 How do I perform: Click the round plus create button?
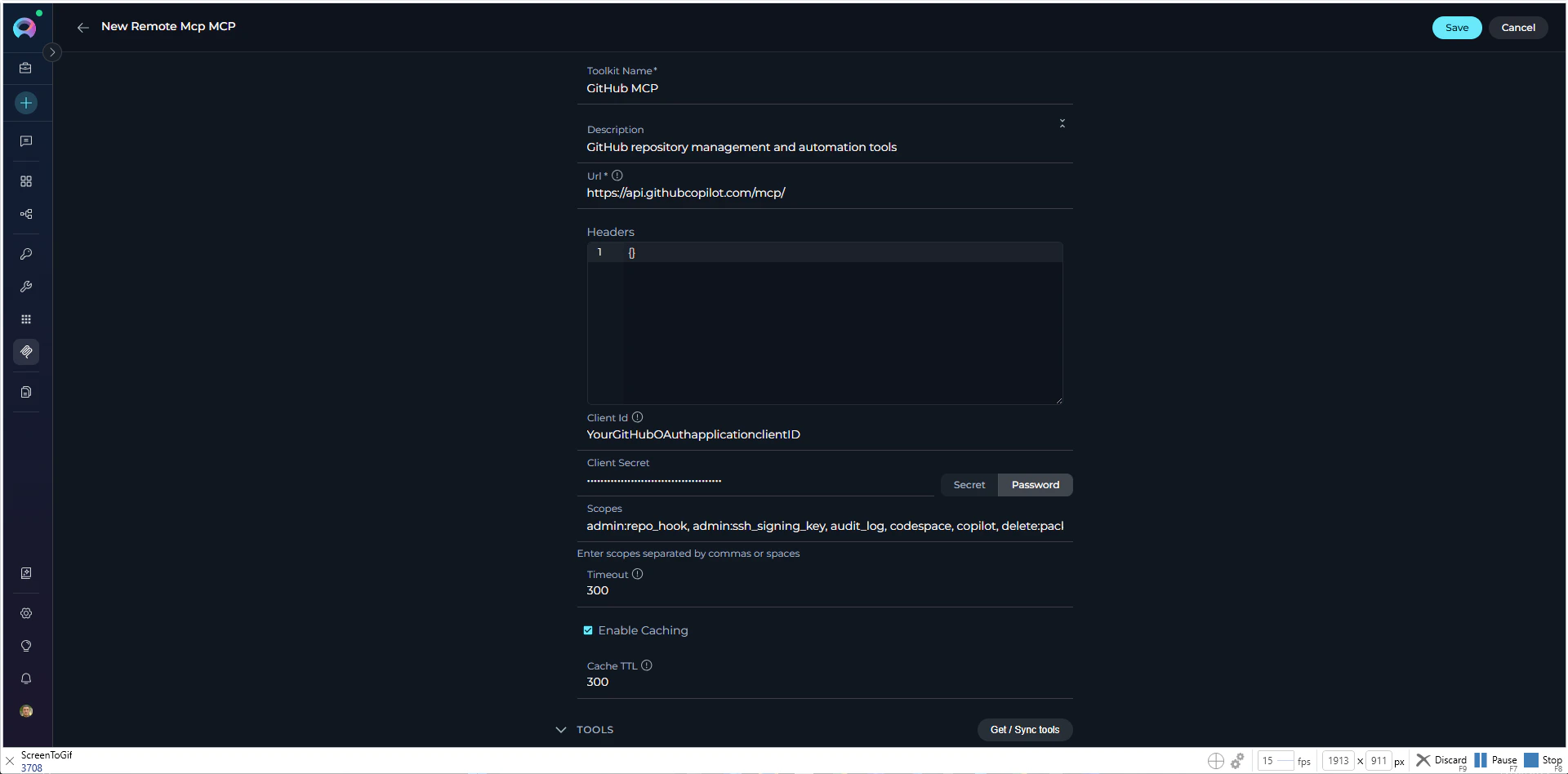point(26,103)
